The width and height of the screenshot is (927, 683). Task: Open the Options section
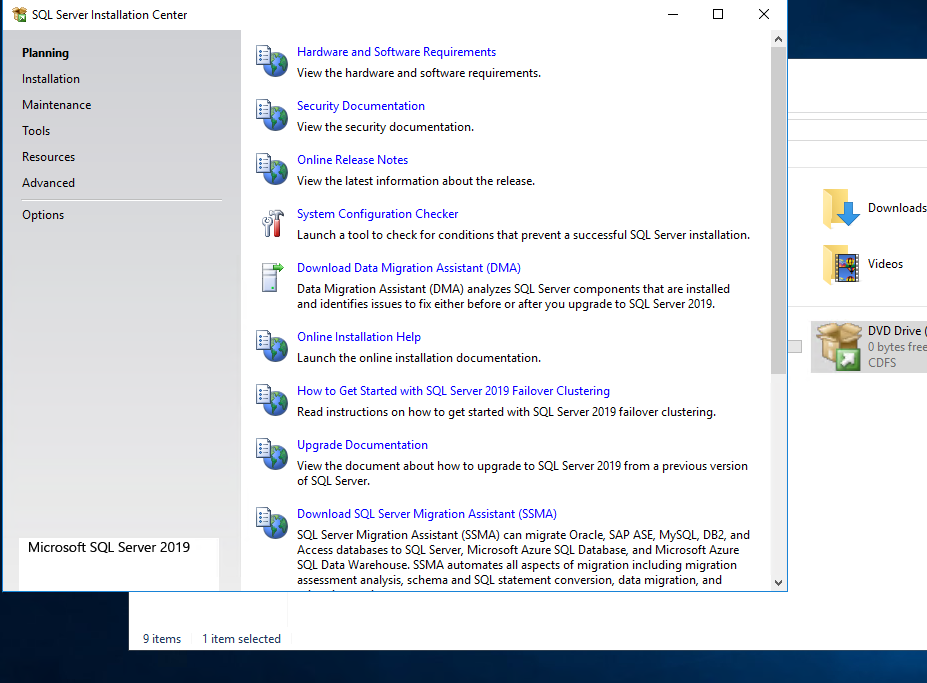[x=43, y=215]
